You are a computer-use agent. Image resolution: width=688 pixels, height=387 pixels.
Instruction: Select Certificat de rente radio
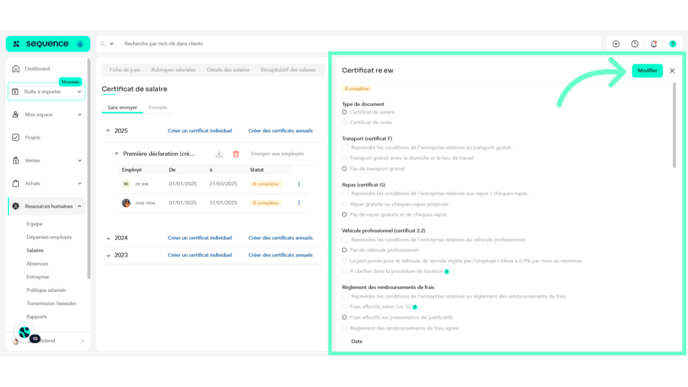pyautogui.click(x=344, y=123)
